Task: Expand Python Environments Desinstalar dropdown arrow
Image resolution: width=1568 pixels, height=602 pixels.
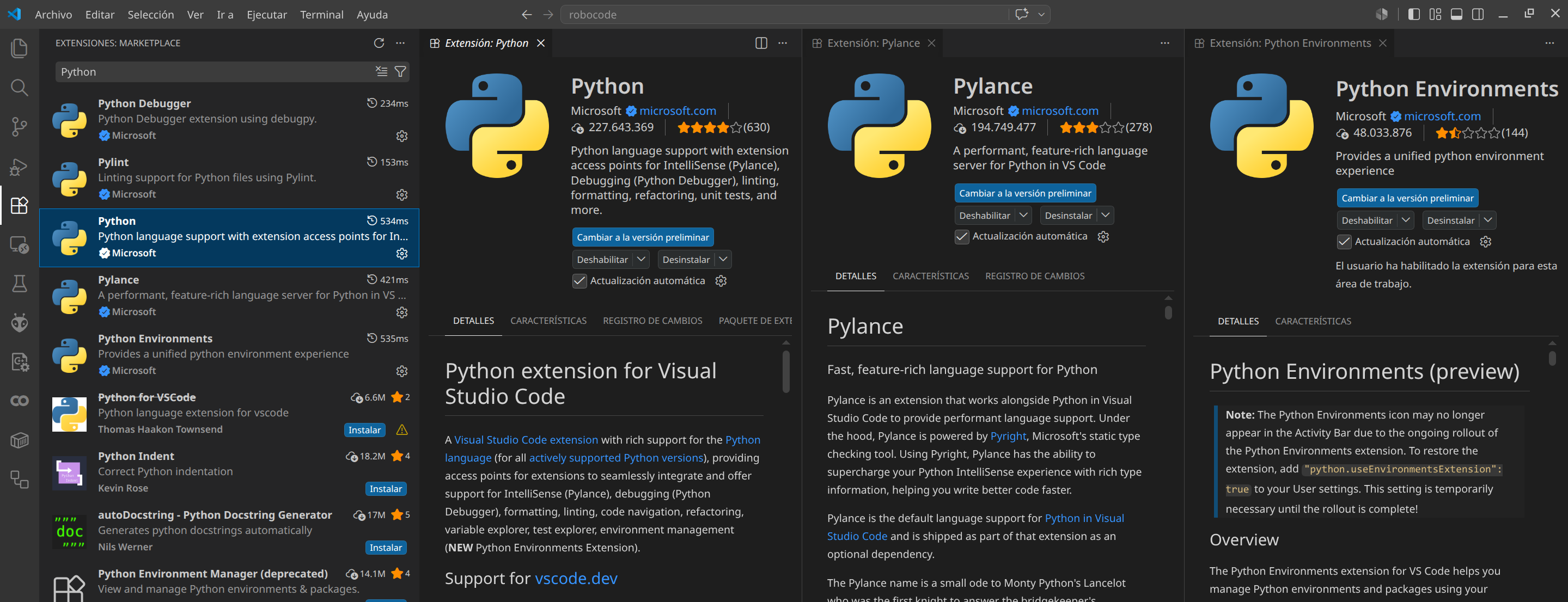Action: pyautogui.click(x=1487, y=220)
